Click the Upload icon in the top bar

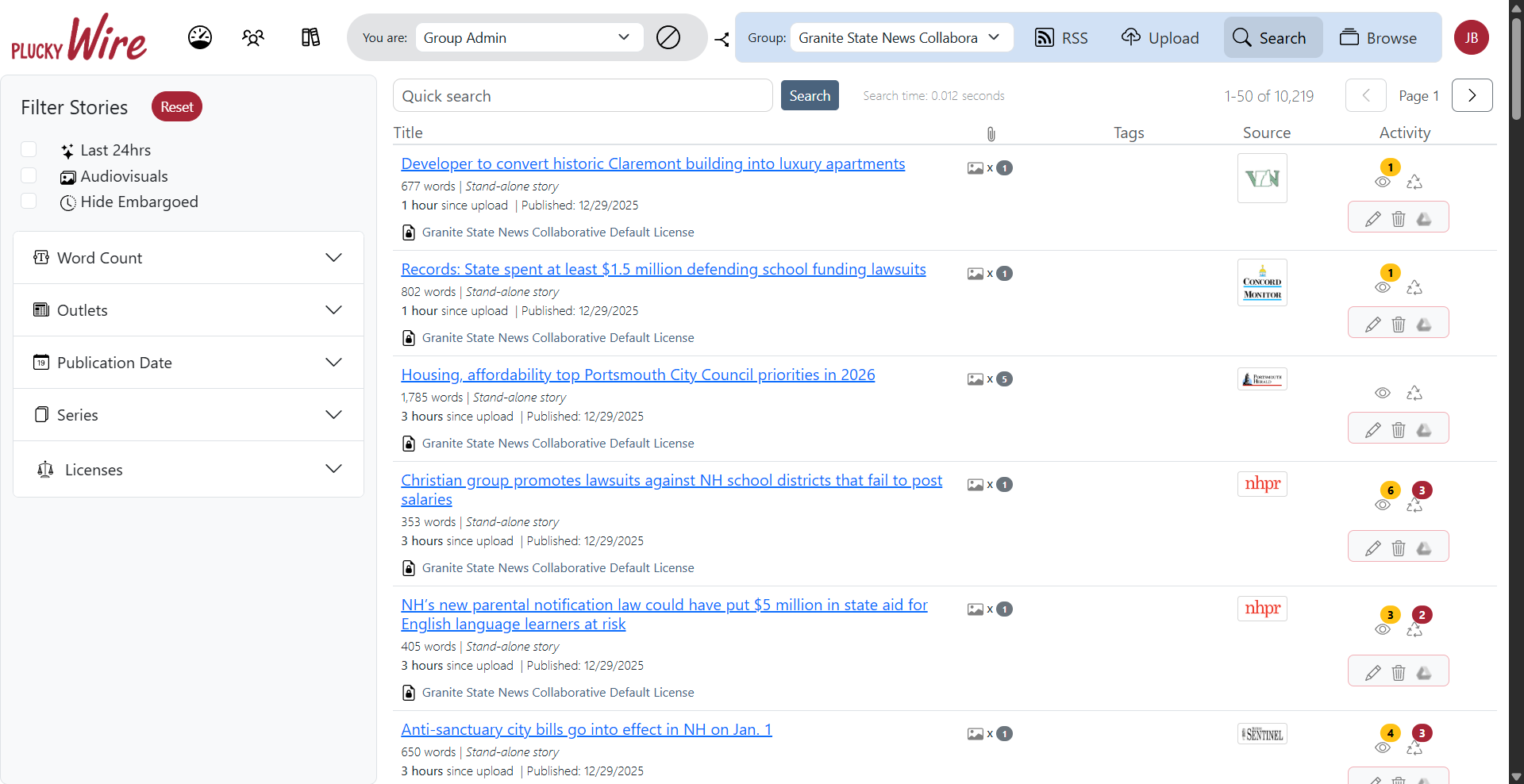(1160, 37)
